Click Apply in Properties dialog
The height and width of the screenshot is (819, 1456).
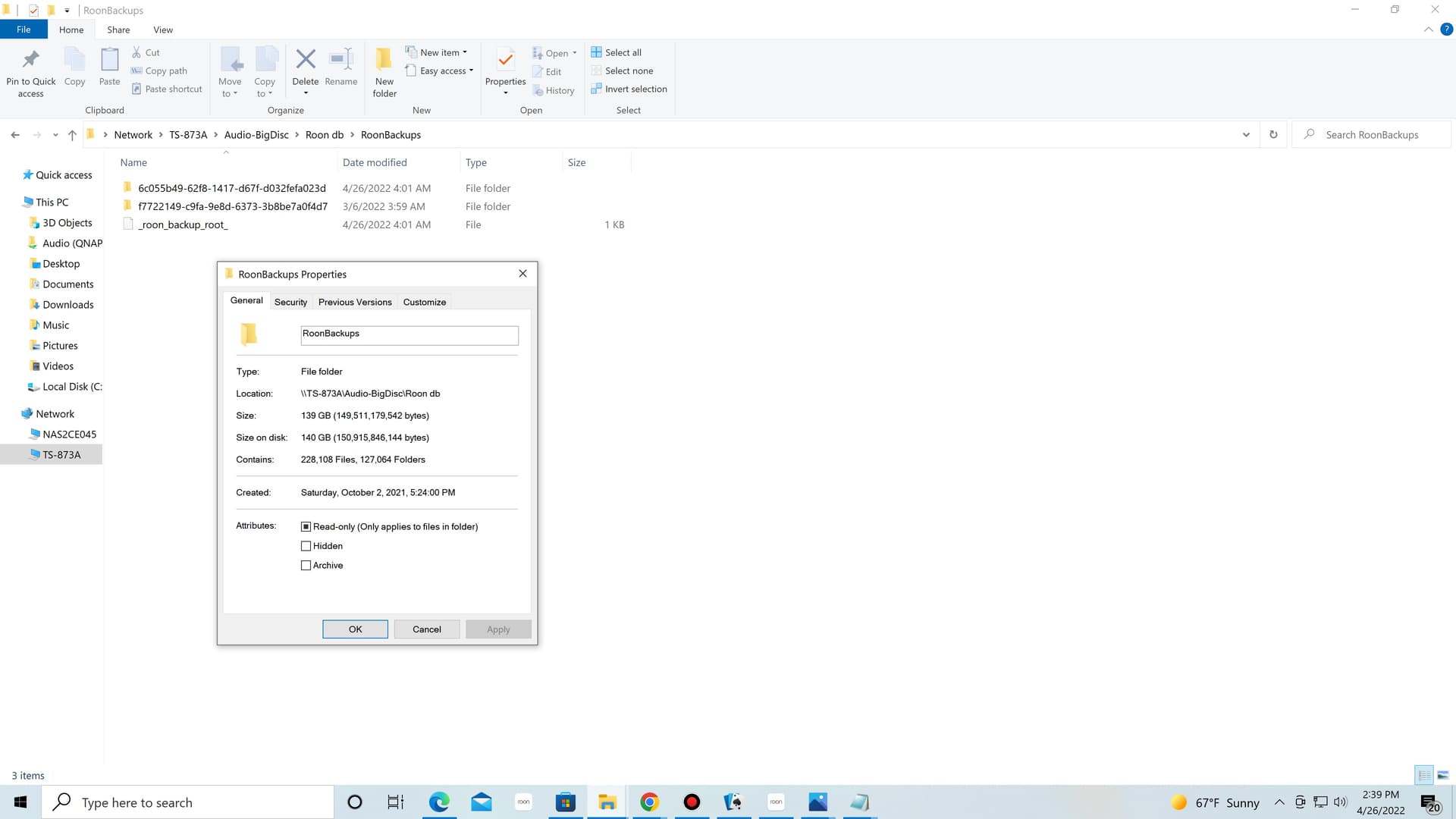coord(498,629)
